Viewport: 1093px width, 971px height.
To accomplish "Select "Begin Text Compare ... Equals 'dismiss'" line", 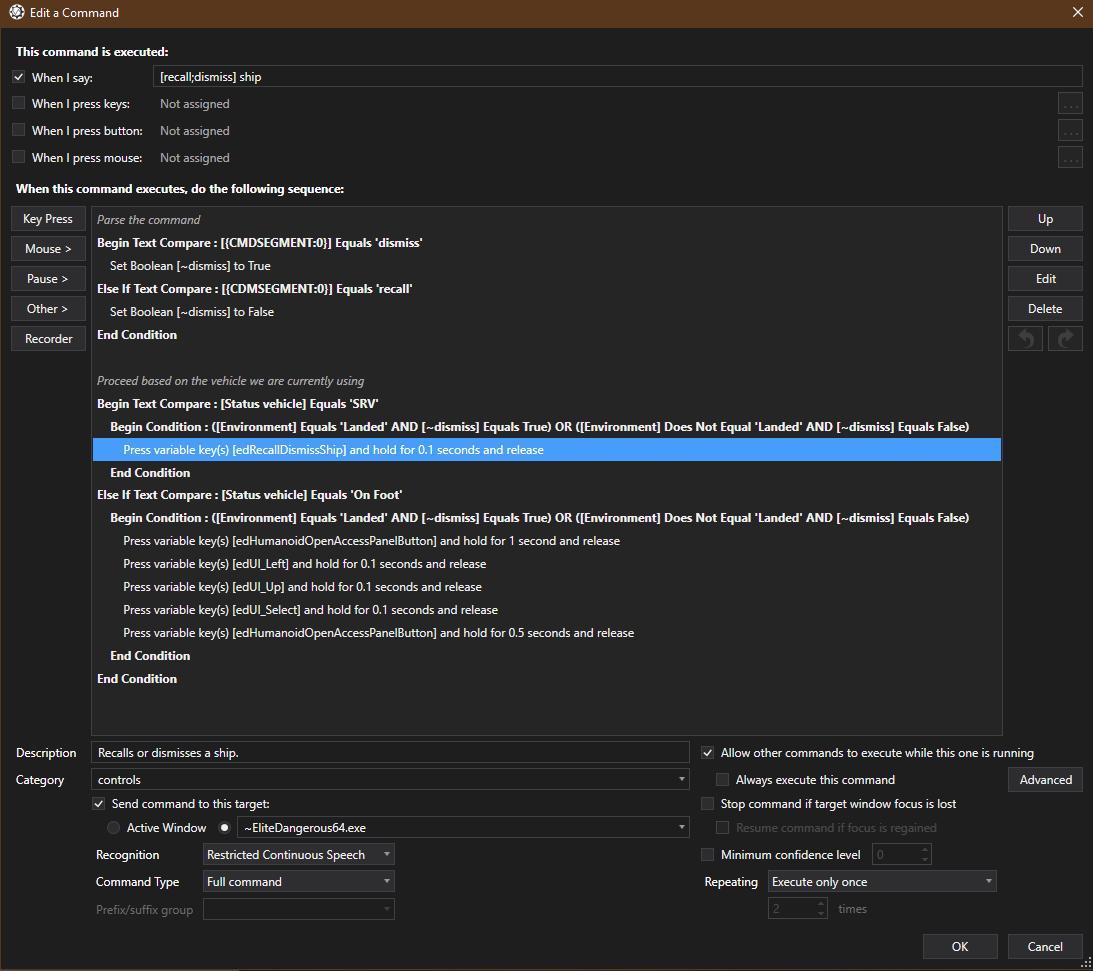I will (x=546, y=243).
